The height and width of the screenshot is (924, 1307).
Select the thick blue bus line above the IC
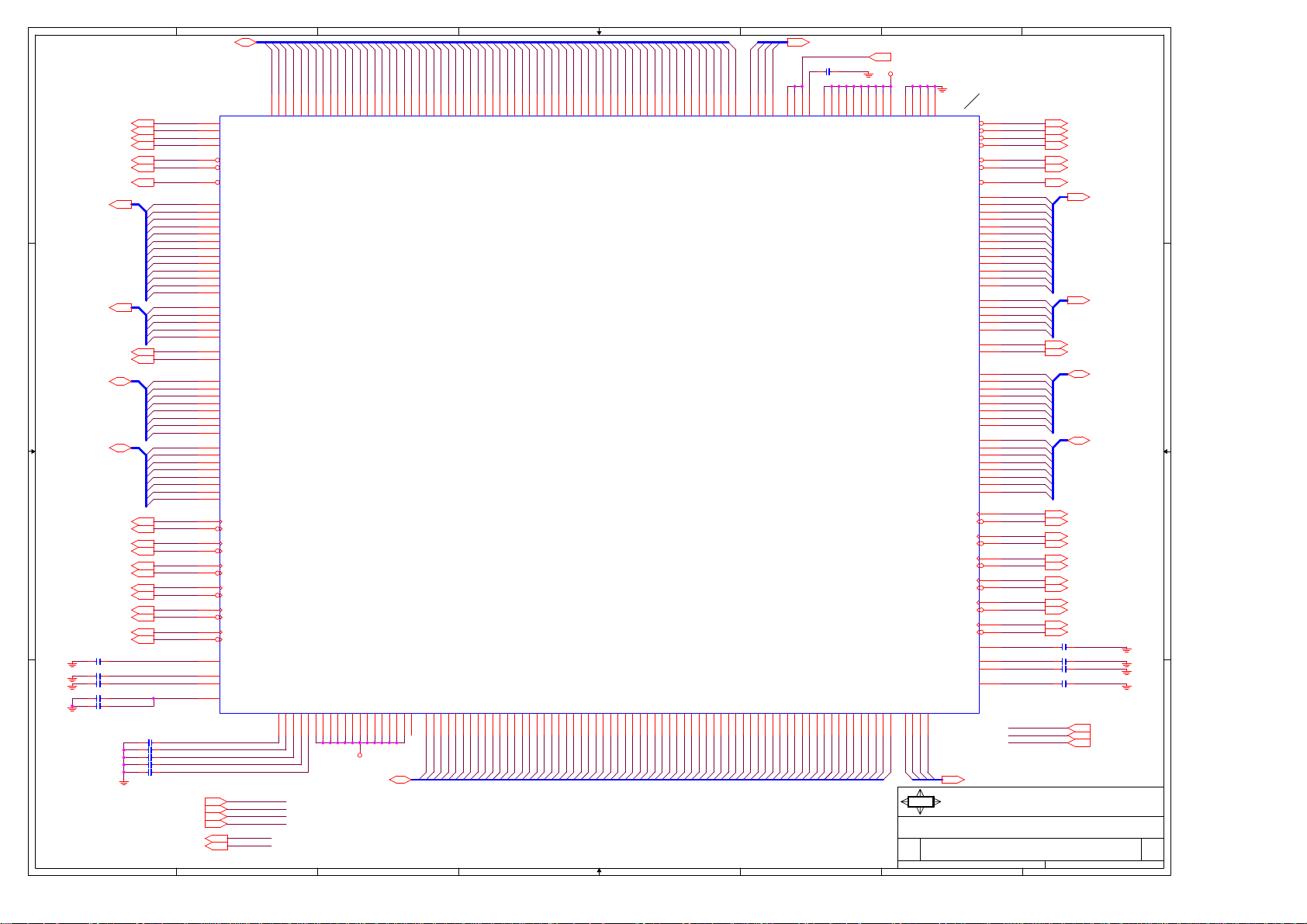[x=493, y=42]
